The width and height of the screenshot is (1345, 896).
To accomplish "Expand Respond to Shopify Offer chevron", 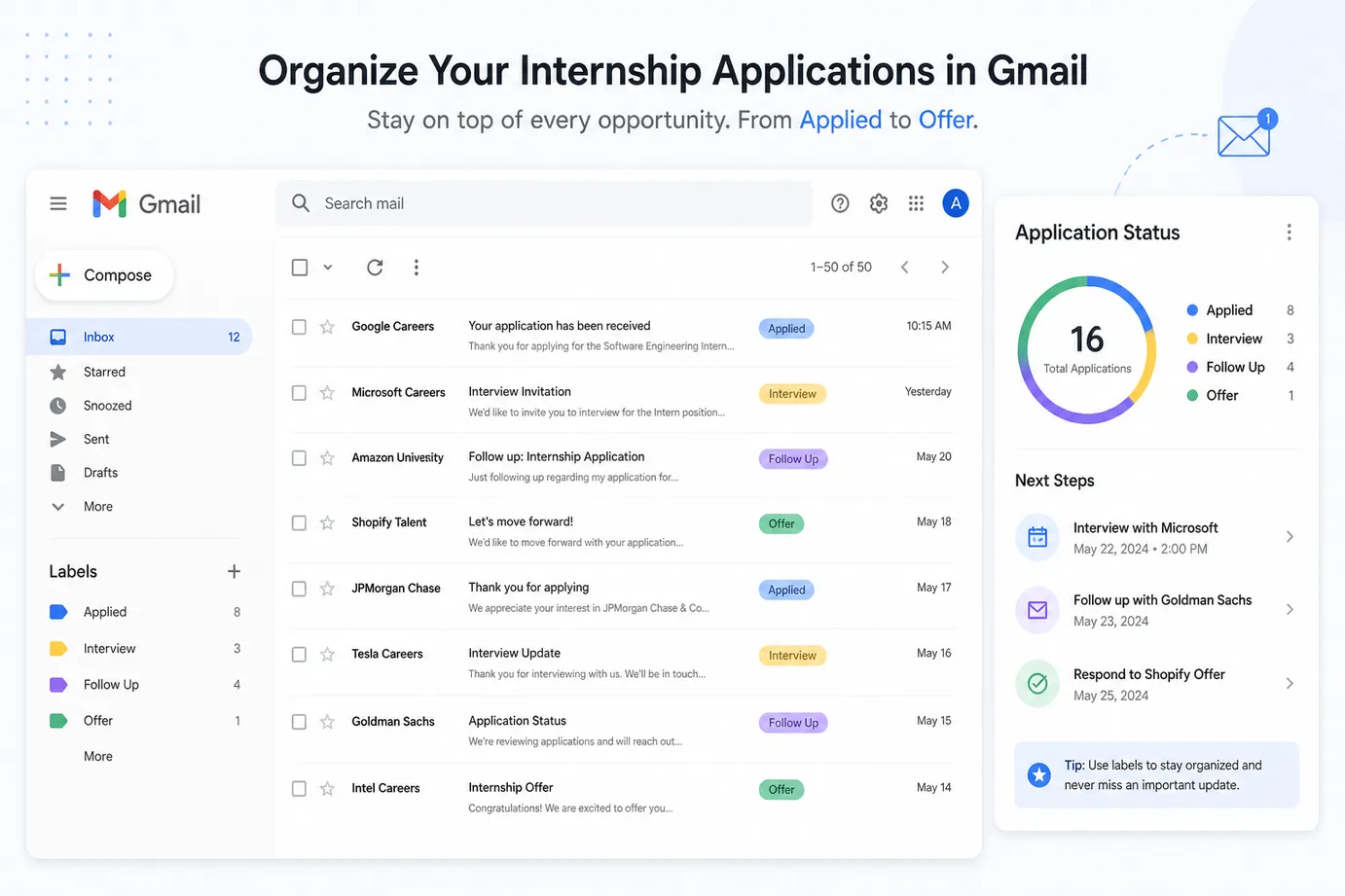I will 1290,684.
